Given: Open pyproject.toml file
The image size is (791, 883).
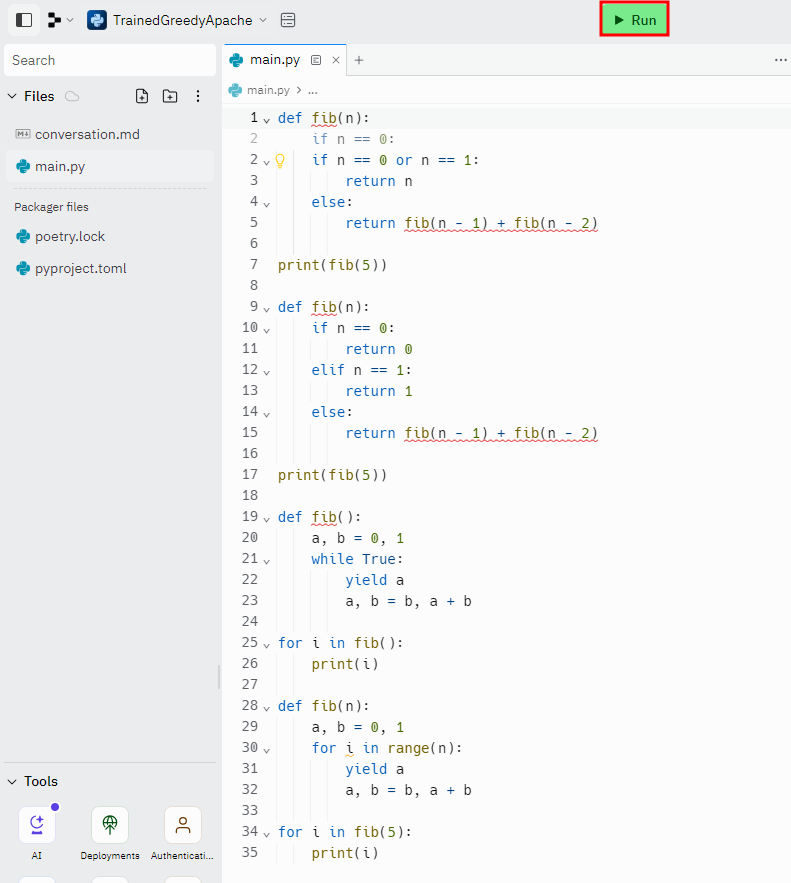Looking at the screenshot, I should coord(110,269).
